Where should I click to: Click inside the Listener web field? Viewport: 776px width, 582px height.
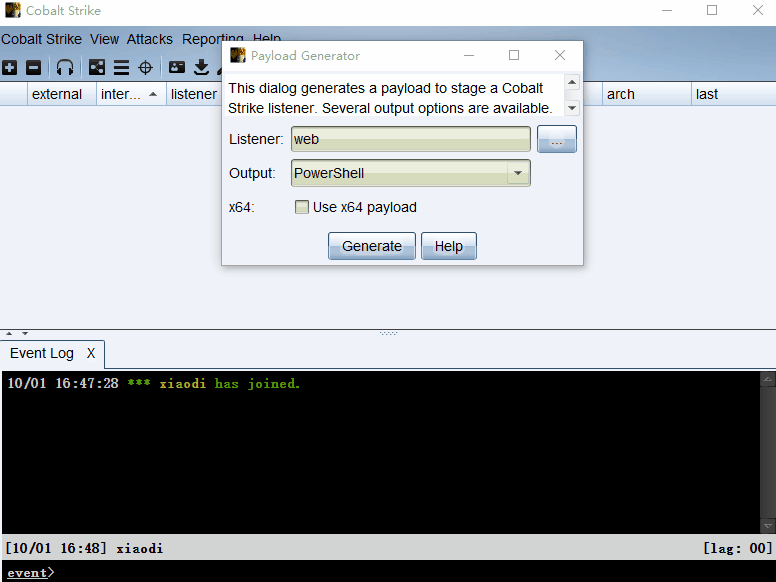click(411, 139)
